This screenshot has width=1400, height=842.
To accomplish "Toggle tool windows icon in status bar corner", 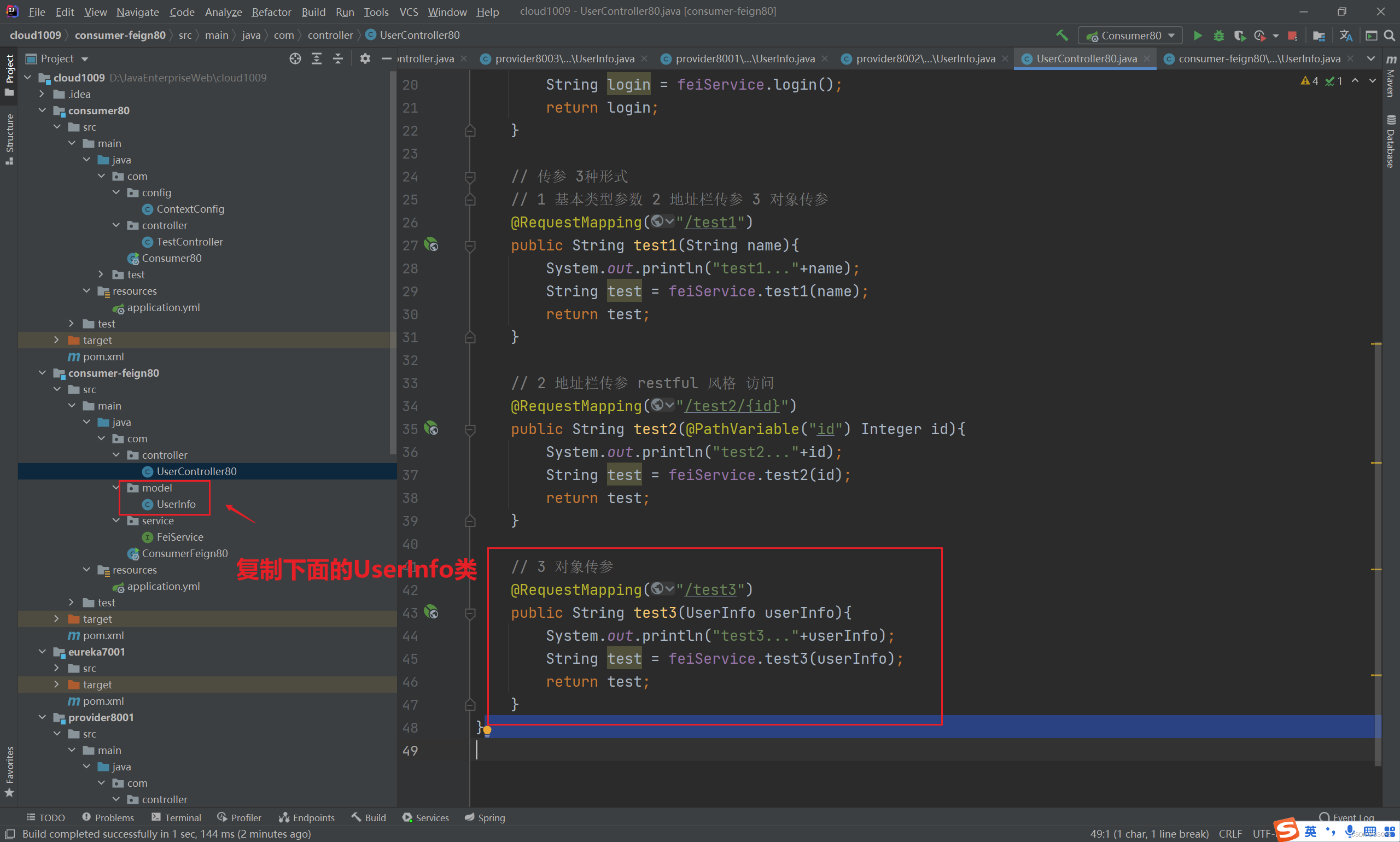I will 10,833.
